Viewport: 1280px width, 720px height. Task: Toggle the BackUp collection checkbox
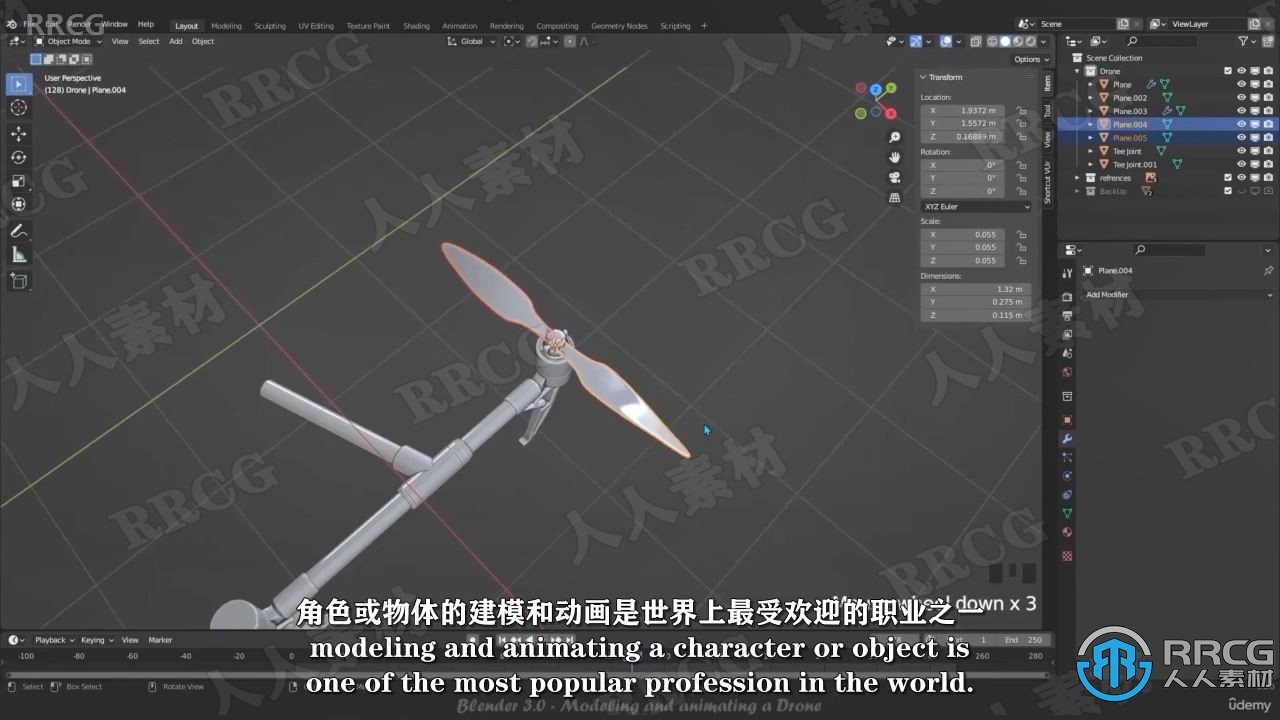[x=1228, y=191]
